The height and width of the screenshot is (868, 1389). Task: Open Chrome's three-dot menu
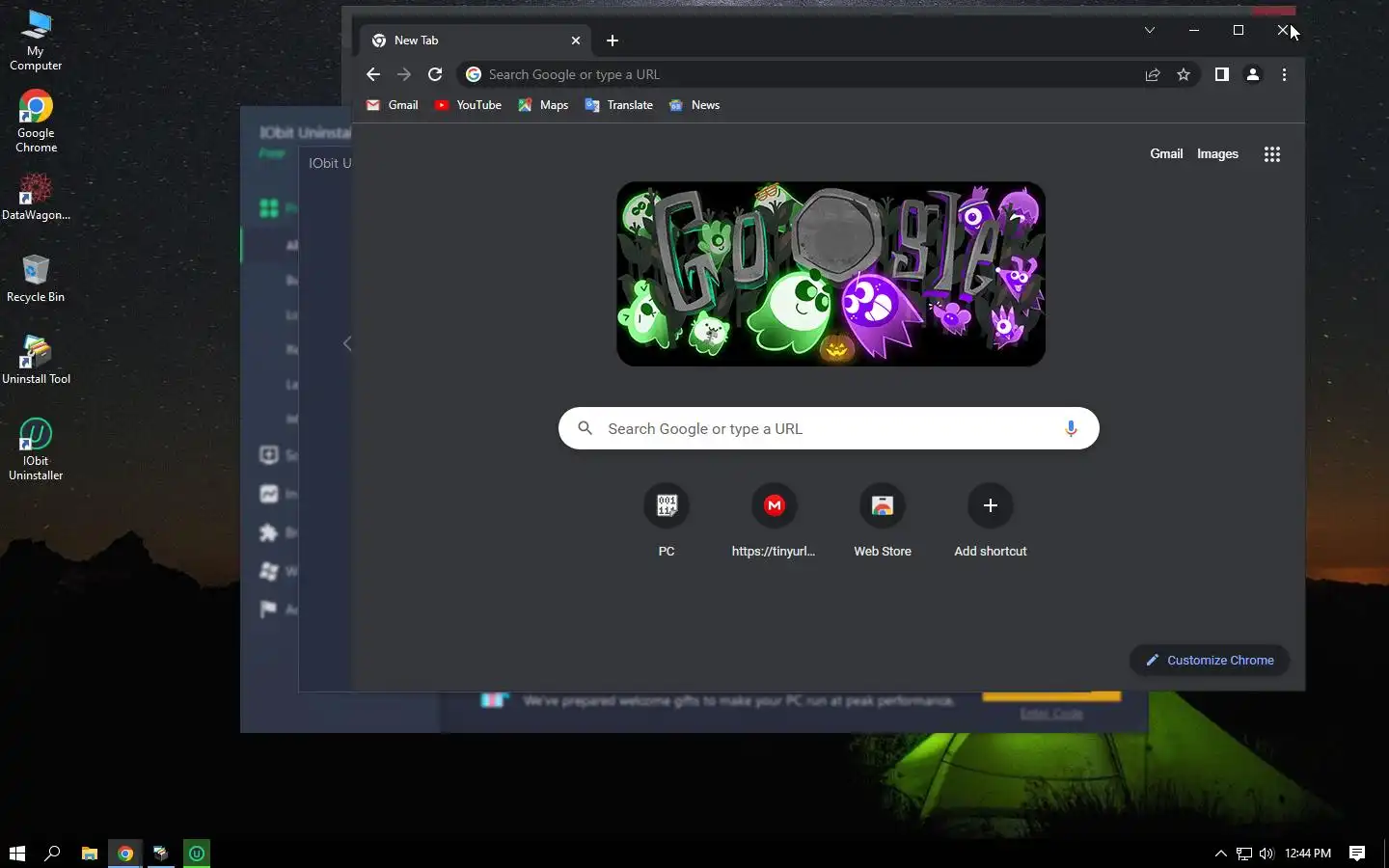(x=1284, y=74)
